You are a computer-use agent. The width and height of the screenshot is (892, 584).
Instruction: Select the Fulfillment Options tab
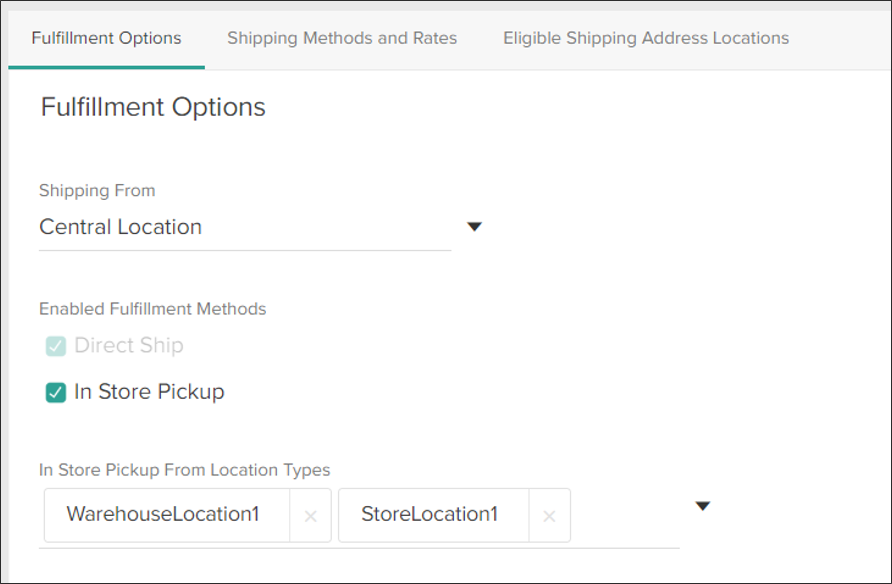[106, 38]
